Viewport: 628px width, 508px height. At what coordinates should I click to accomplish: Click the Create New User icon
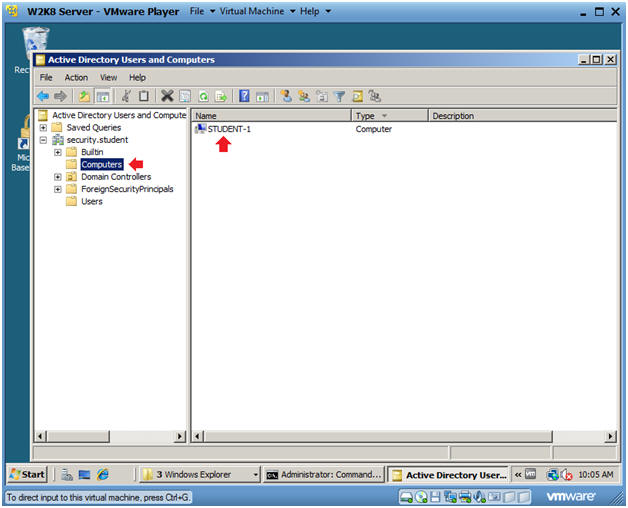click(x=286, y=96)
